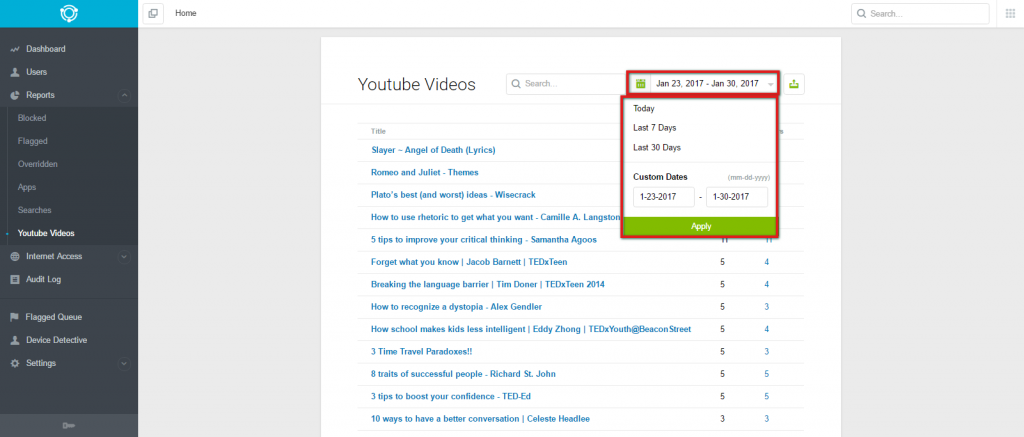Click user count 3 in 10 ways row
The image size is (1024, 437).
[767, 419]
